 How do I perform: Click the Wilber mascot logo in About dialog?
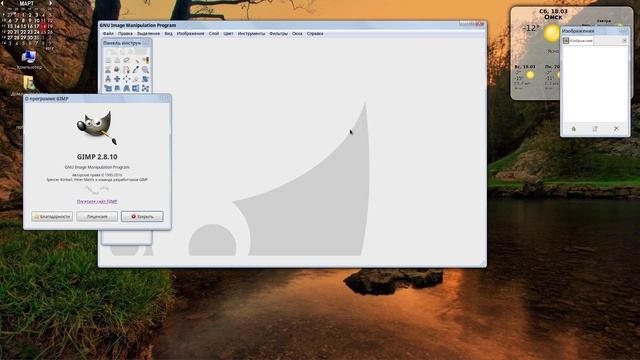(97, 128)
